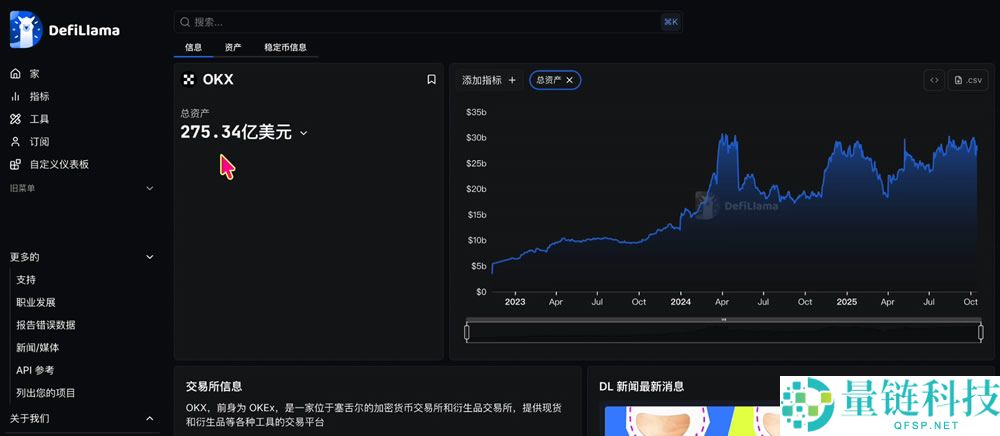This screenshot has height=436, width=1000.
Task: Click the DefiLlama logo
Action: pyautogui.click(x=64, y=29)
